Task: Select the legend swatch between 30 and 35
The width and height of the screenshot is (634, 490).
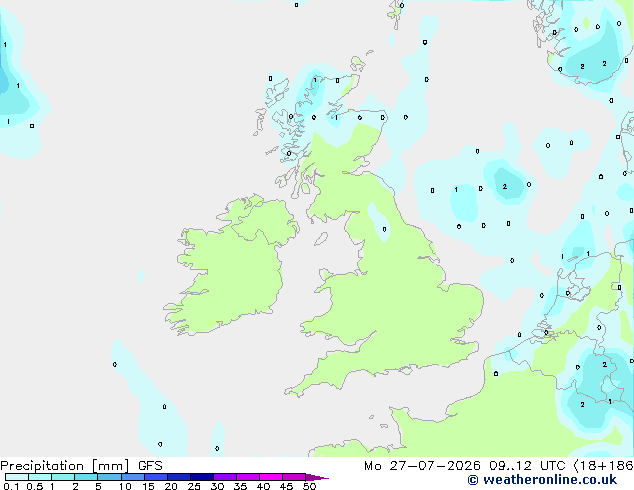Action: tap(225, 477)
